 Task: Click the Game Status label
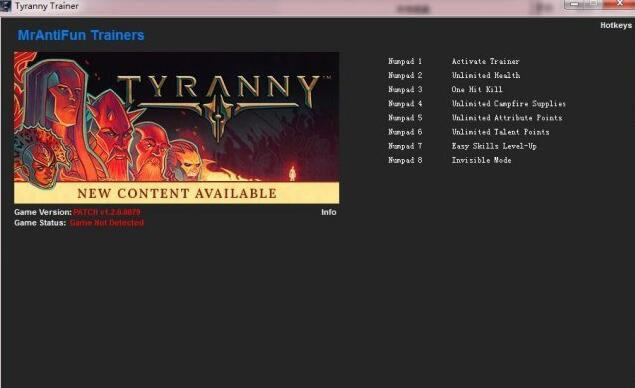tap(40, 223)
